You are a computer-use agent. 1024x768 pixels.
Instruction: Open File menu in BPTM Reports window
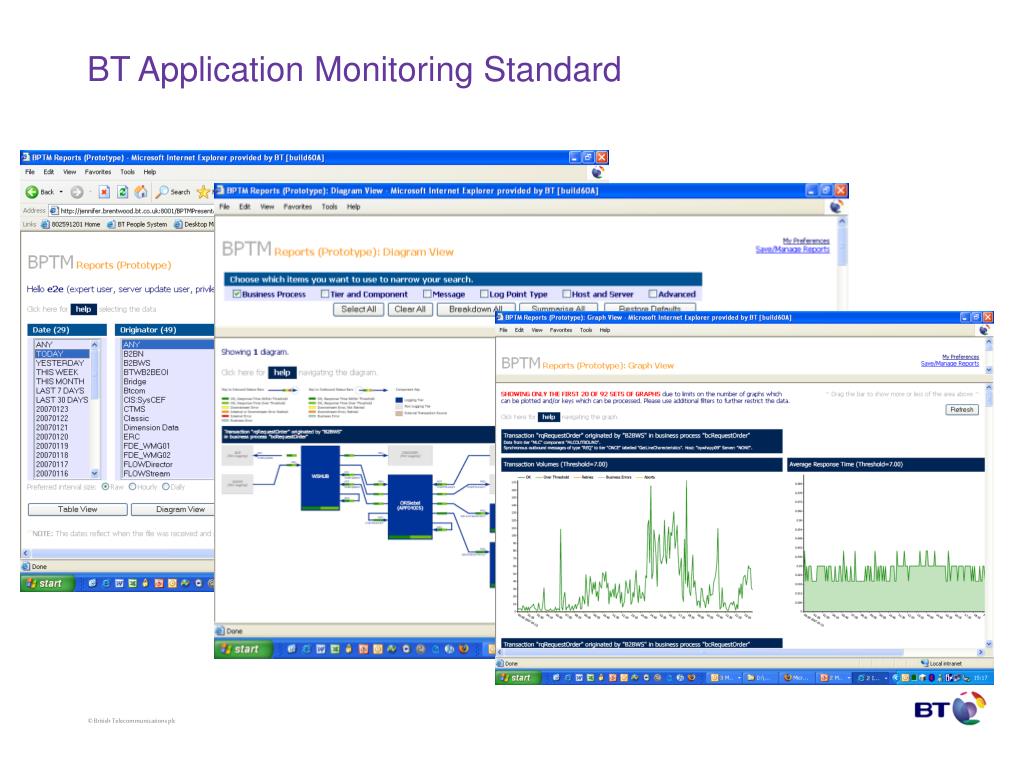[30, 172]
